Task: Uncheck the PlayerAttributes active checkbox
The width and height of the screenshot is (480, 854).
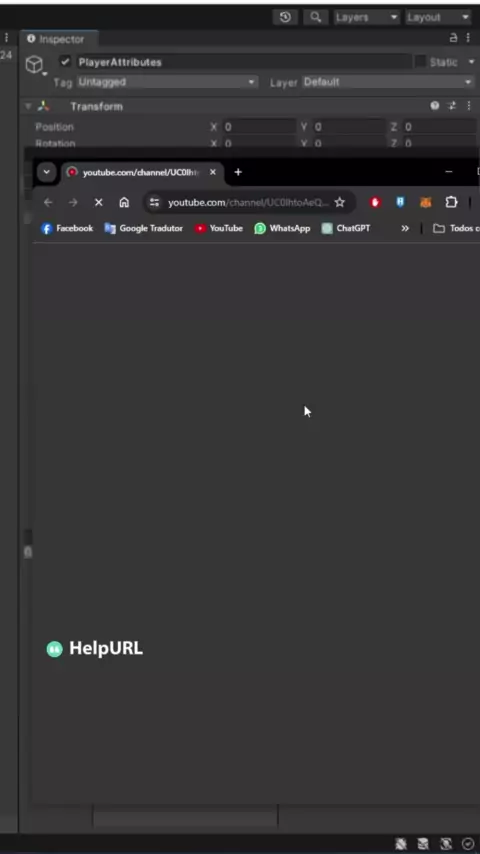Action: click(x=65, y=62)
